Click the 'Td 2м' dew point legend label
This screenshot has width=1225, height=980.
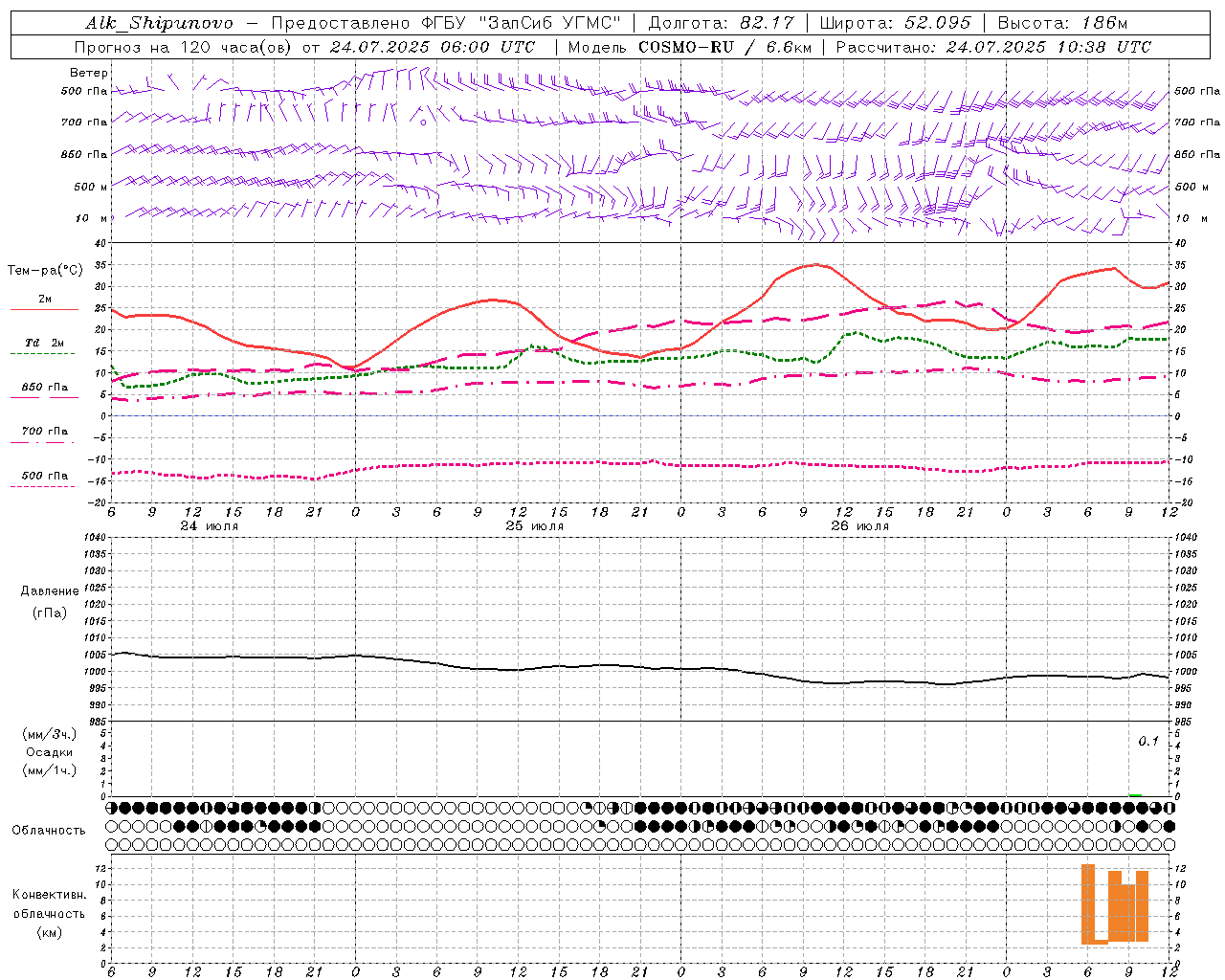pos(45,343)
